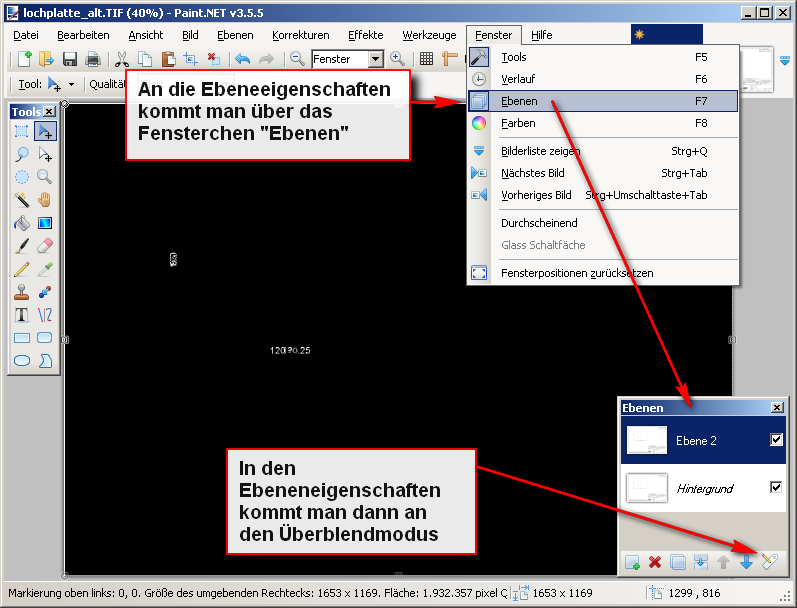Open the Datei menu
Image resolution: width=797 pixels, height=608 pixels.
(26, 35)
